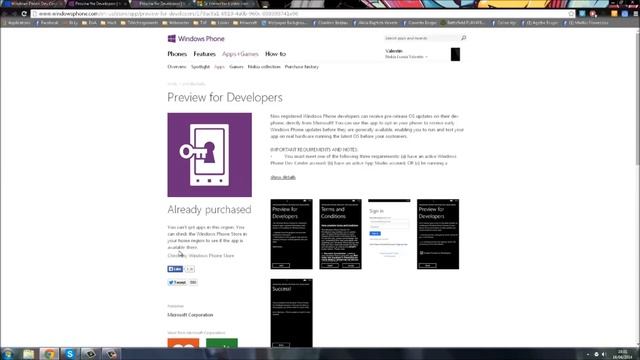640x360 pixels.
Task: Click the orange app tile under Microsoft Corporation
Action: click(x=183, y=343)
